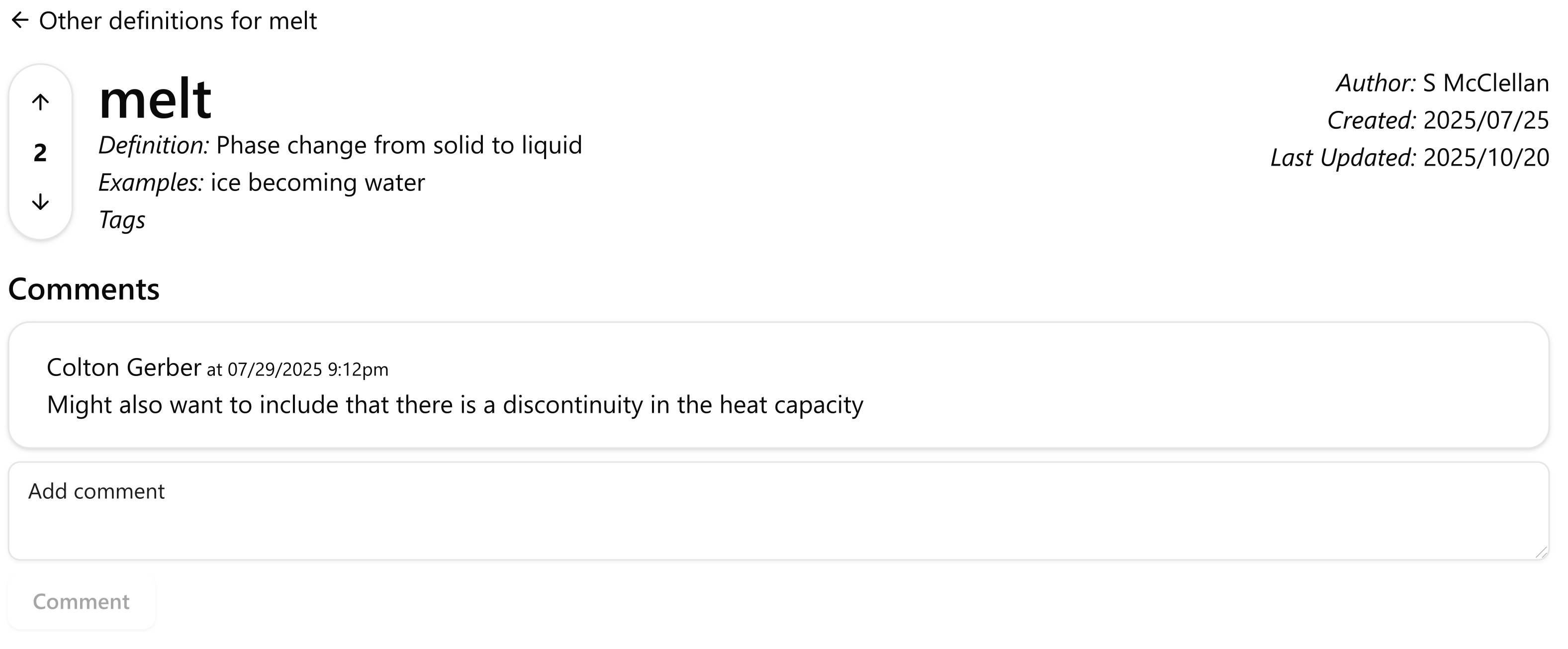Click the Definition label
Image resolution: width=1568 pixels, height=649 pixels.
coord(153,146)
